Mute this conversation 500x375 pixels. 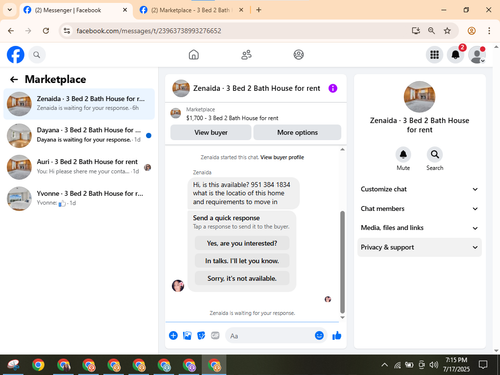pyautogui.click(x=403, y=154)
